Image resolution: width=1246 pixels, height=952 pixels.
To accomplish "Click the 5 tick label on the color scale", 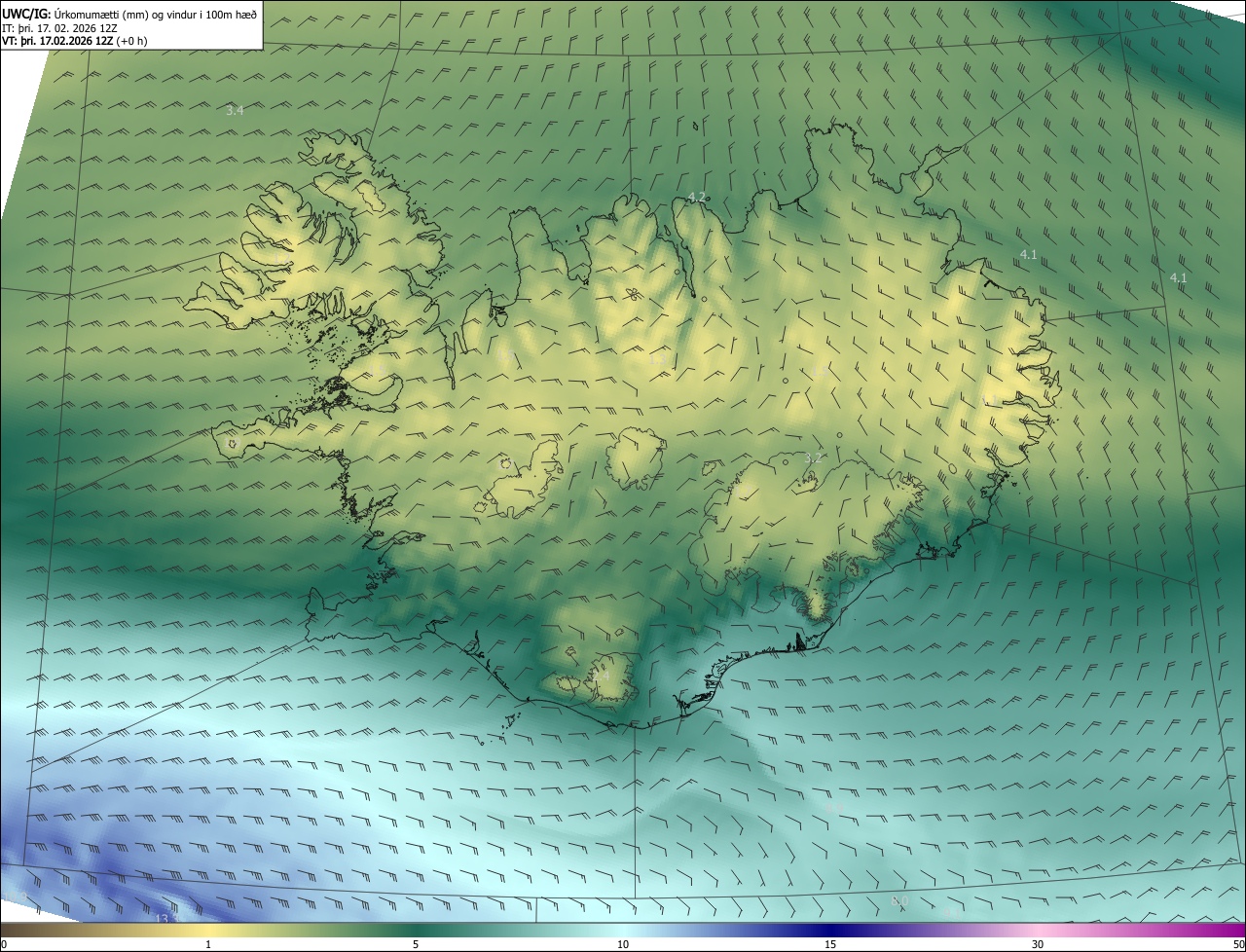I will click(x=416, y=944).
